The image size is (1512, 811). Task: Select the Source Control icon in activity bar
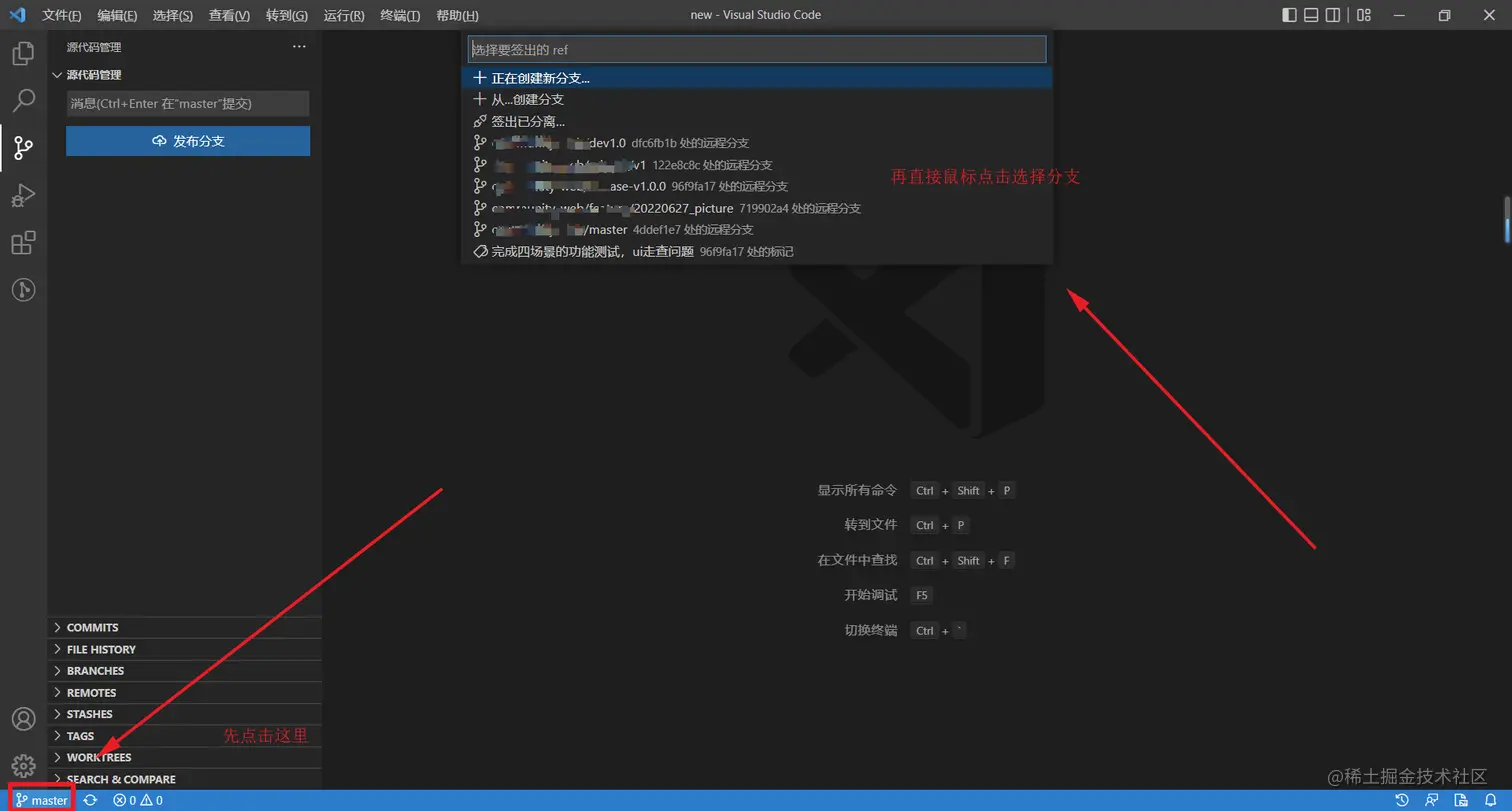point(23,149)
